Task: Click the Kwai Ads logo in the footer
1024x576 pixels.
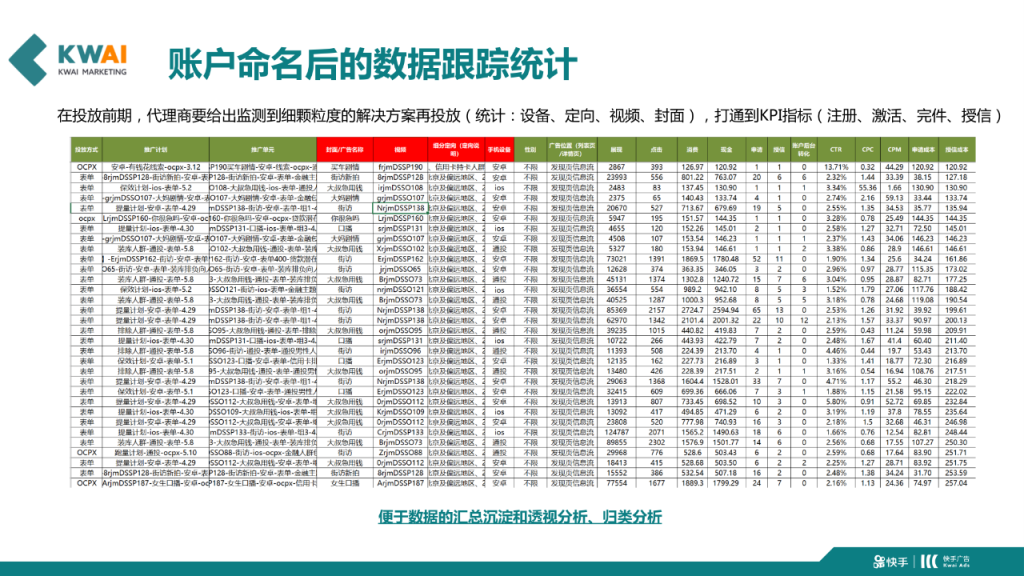Action: (945, 561)
